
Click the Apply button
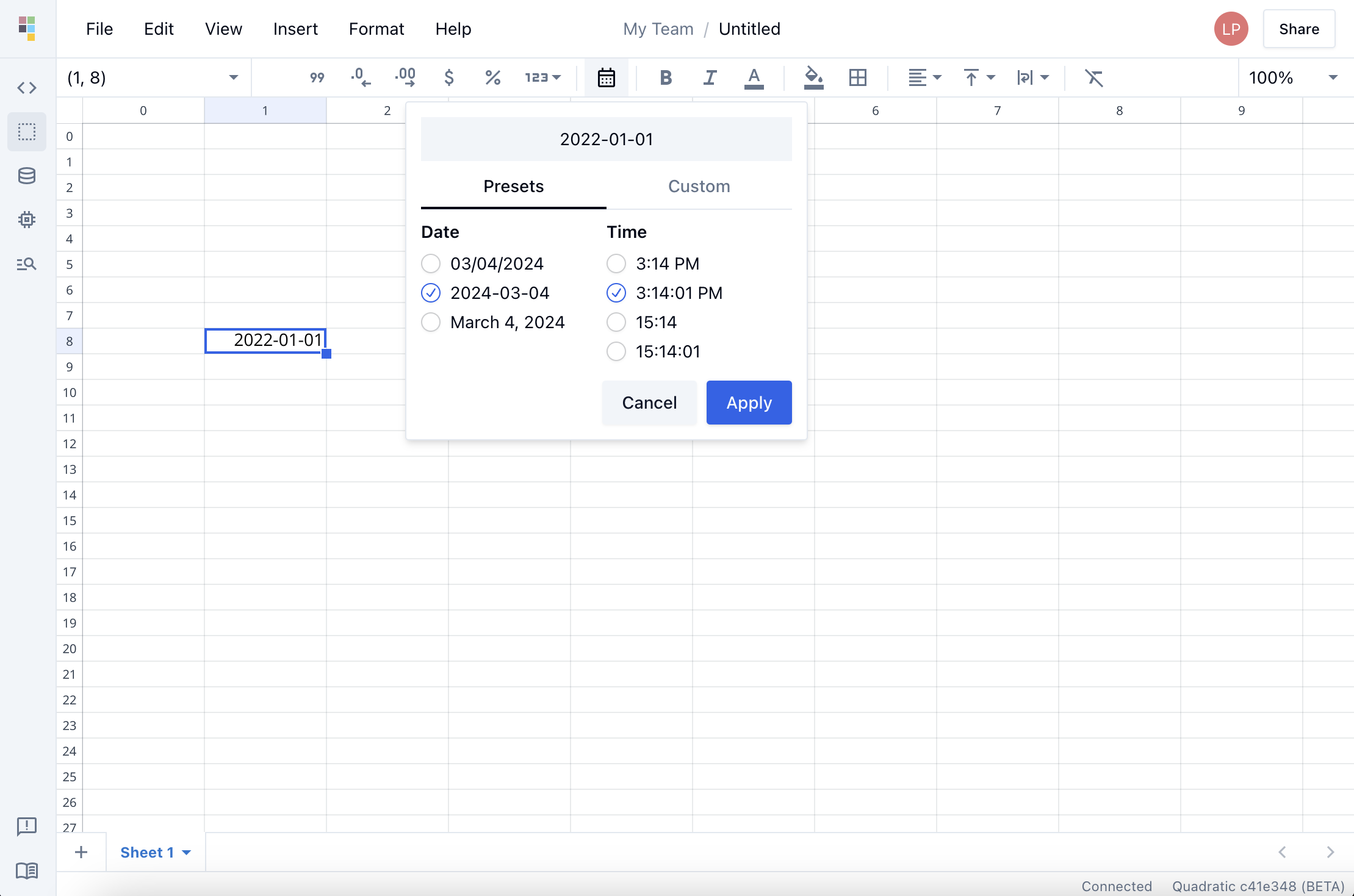click(x=749, y=403)
